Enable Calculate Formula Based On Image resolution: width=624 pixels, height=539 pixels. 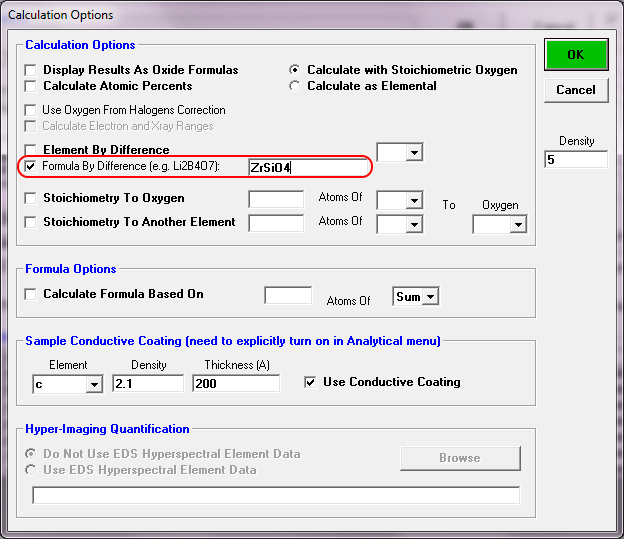tap(32, 294)
